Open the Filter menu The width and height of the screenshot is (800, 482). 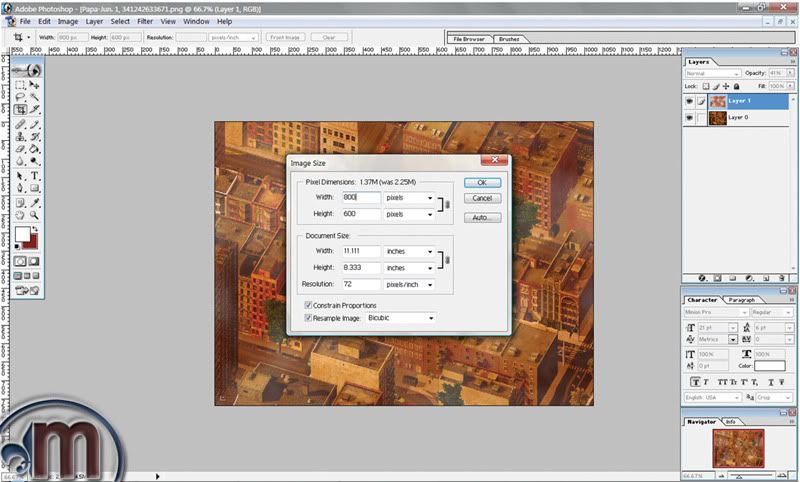pyautogui.click(x=145, y=21)
